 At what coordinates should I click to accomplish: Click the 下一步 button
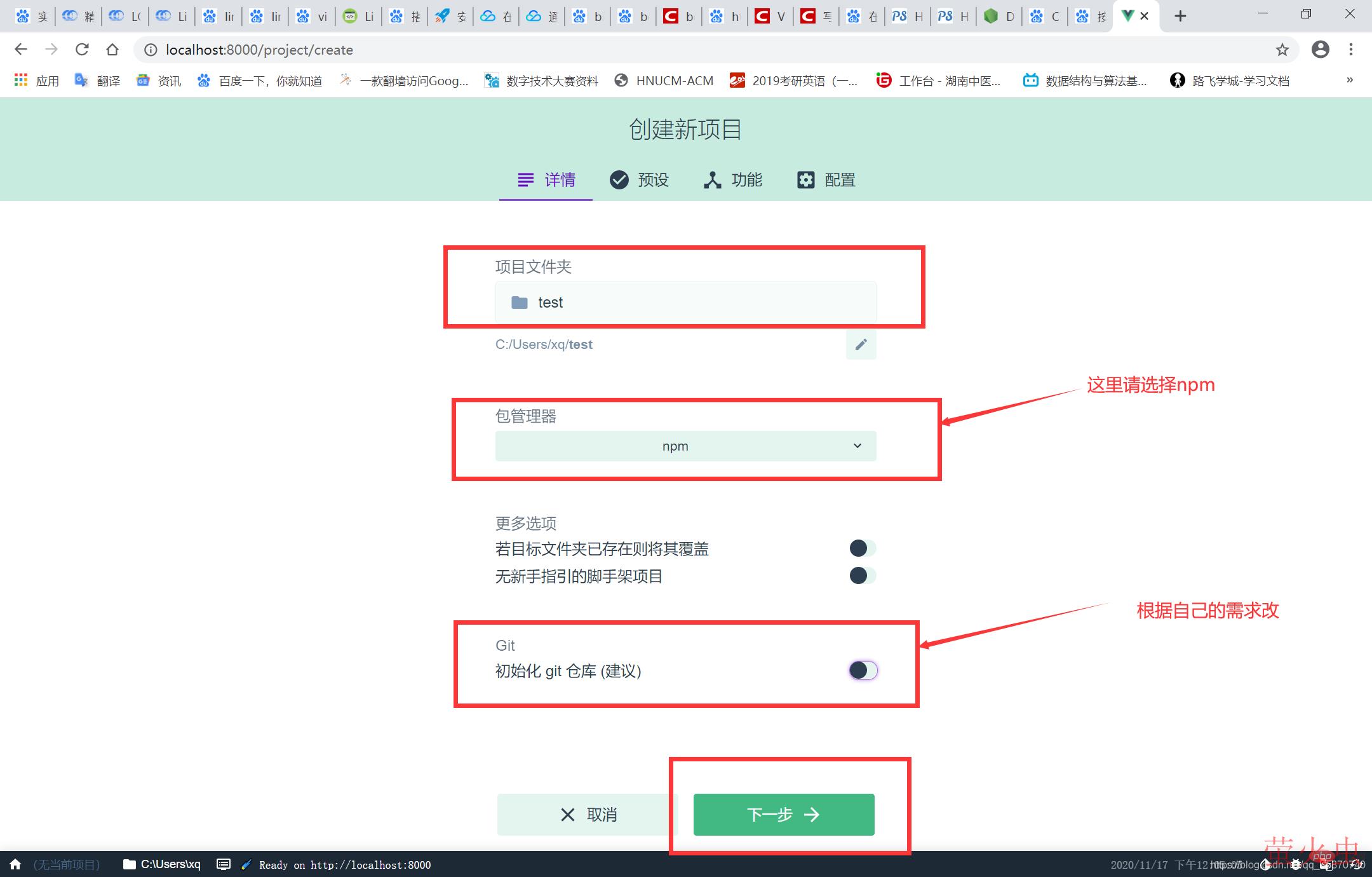(783, 815)
